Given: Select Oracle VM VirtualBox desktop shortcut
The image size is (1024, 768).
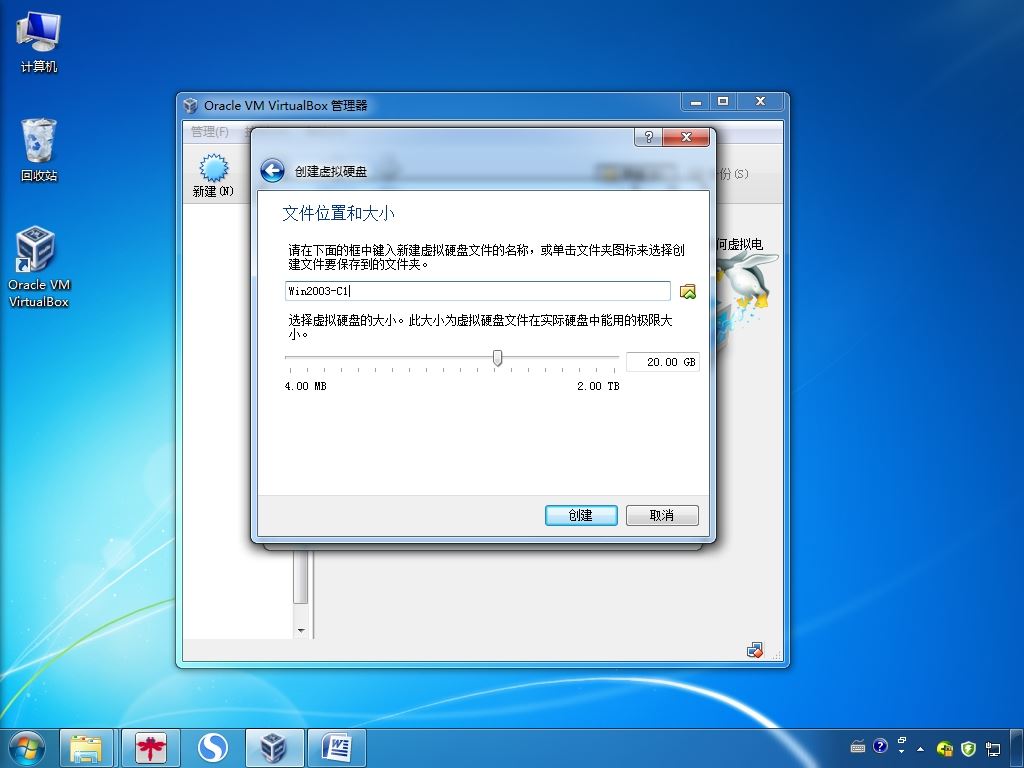Looking at the screenshot, I should 39,267.
